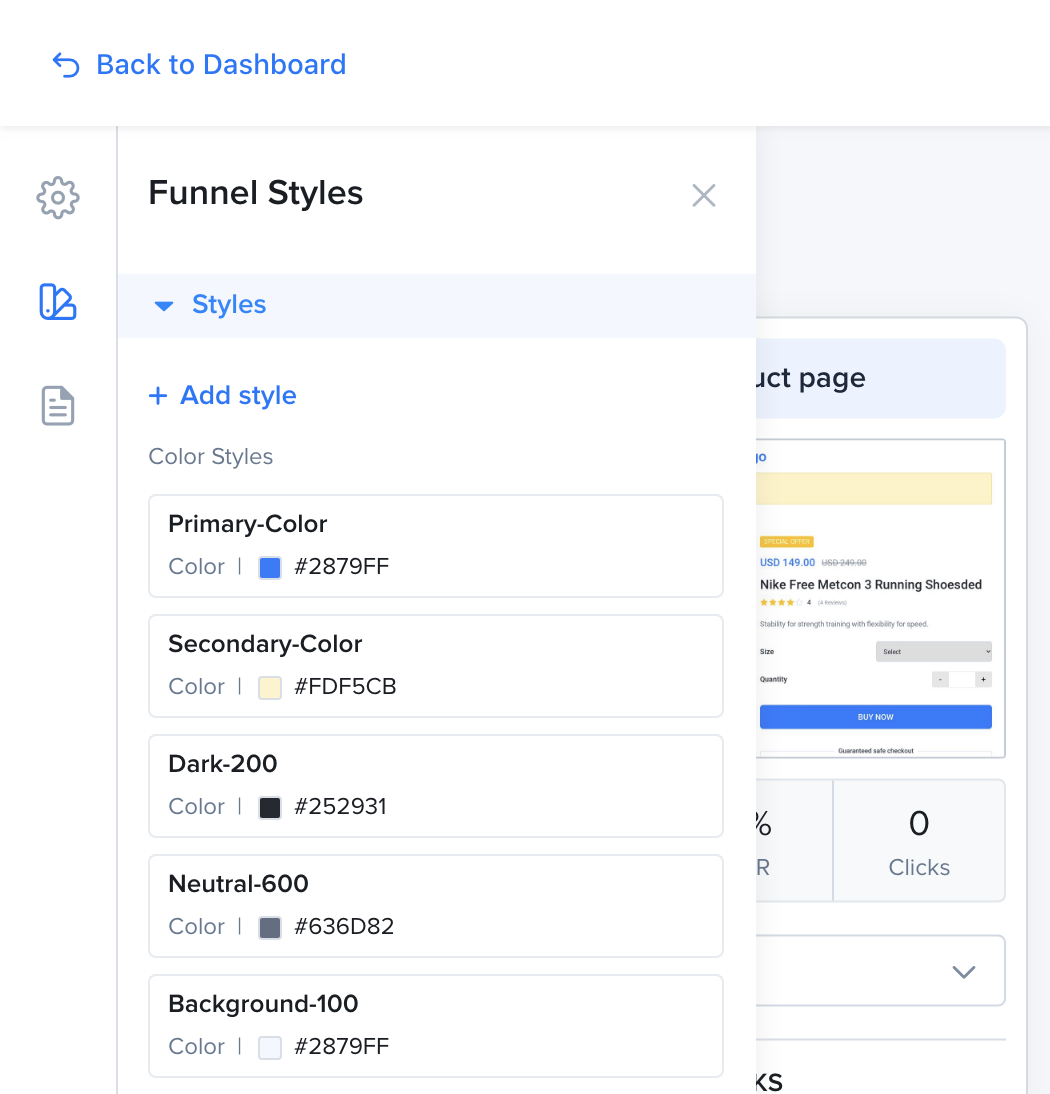Go back to the Dashboard
1050x1094 pixels.
(220, 65)
